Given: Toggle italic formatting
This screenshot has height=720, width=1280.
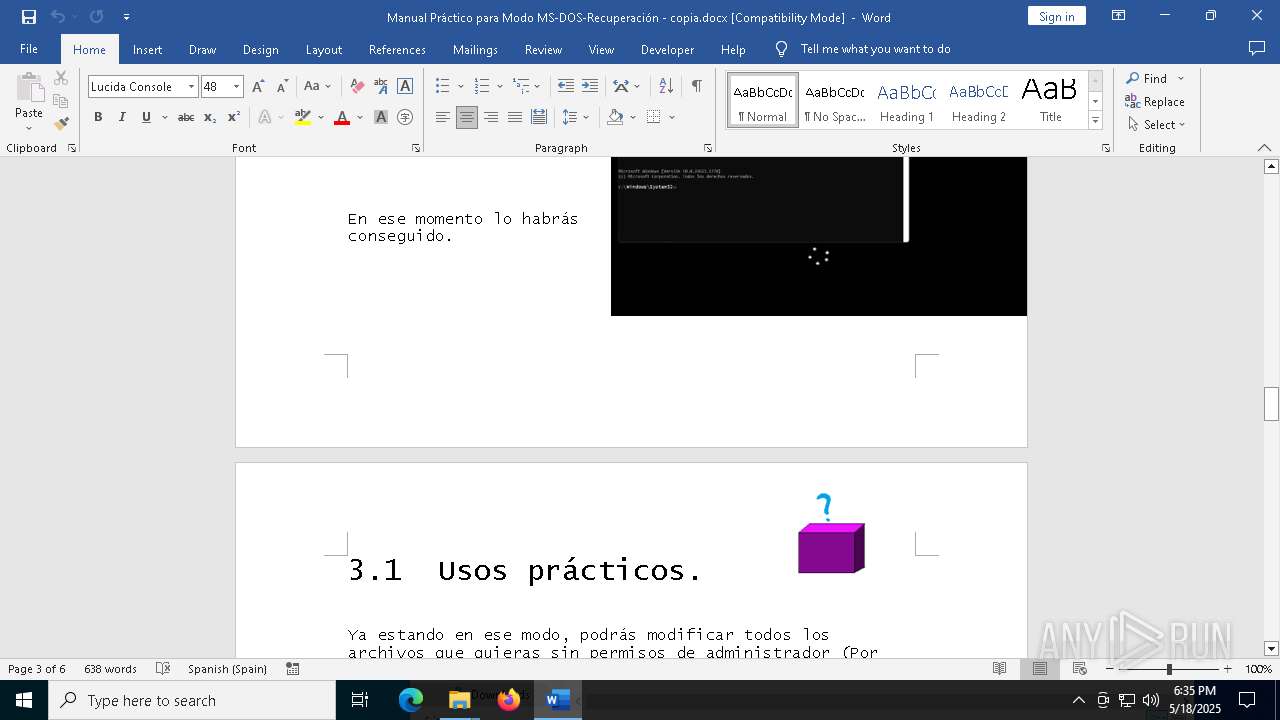Looking at the screenshot, I should tap(122, 117).
